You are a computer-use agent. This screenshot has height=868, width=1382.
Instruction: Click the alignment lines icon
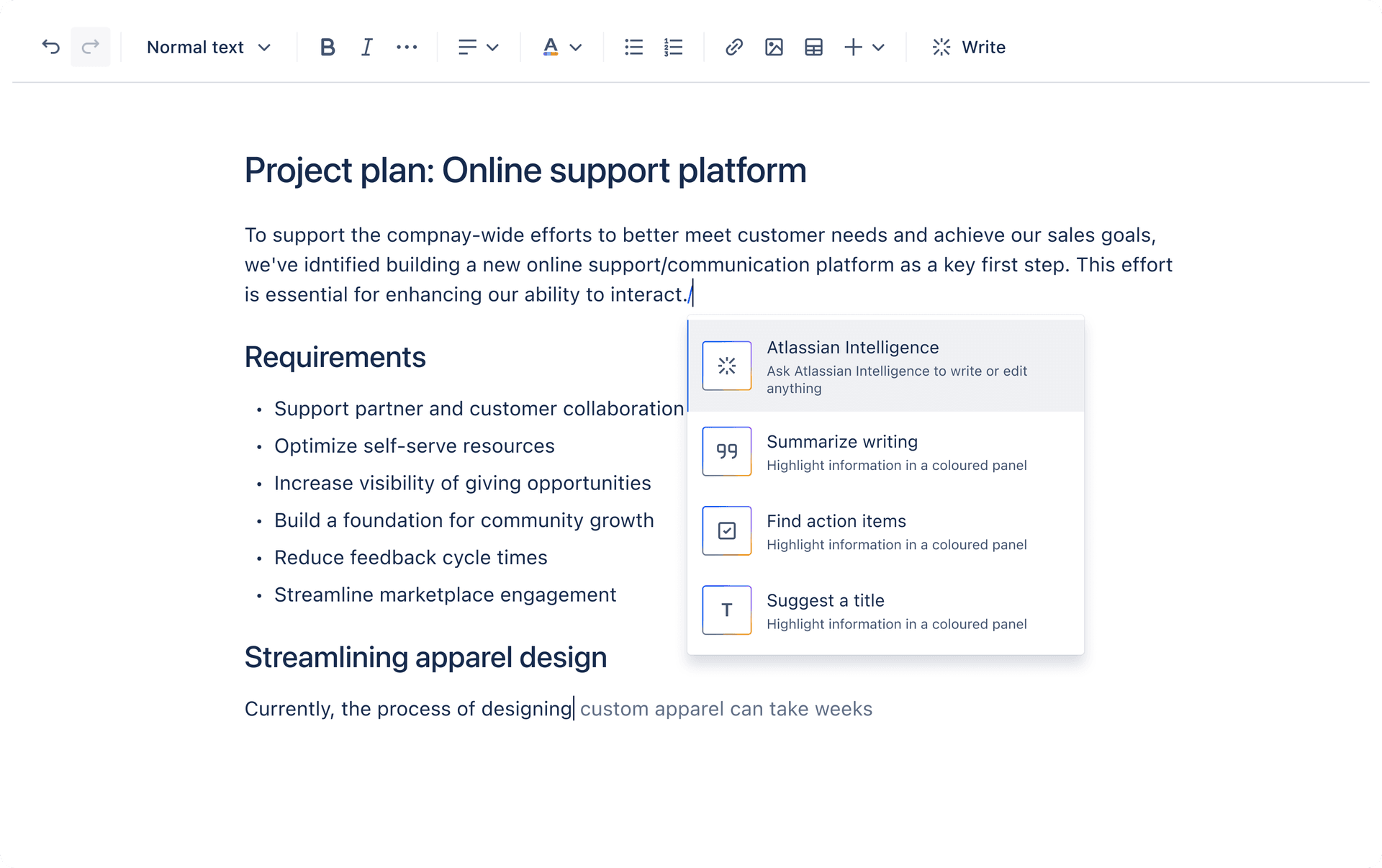point(467,48)
